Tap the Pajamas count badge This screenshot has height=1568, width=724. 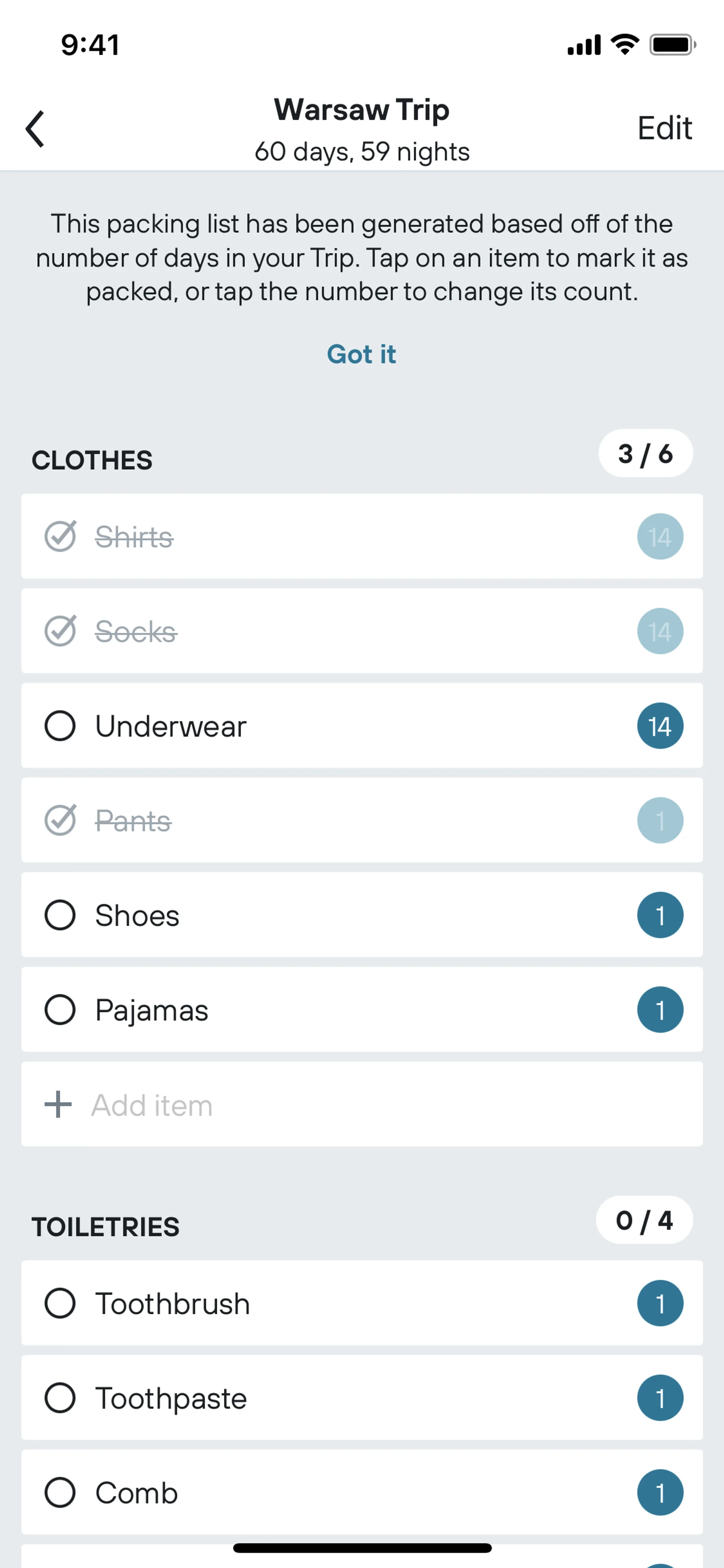pos(660,1010)
